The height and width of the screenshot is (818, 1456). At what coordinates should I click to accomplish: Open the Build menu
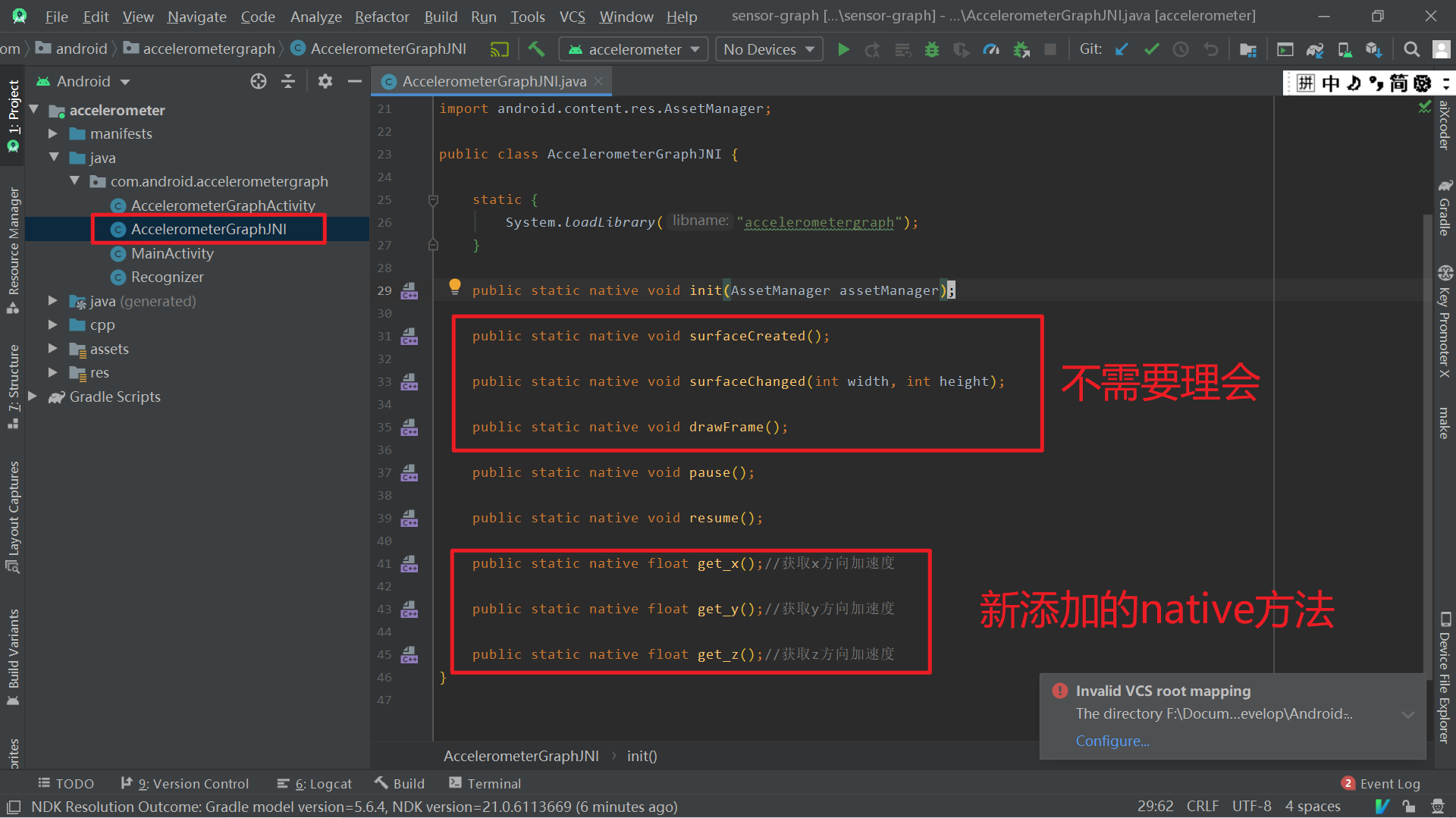pyautogui.click(x=441, y=16)
